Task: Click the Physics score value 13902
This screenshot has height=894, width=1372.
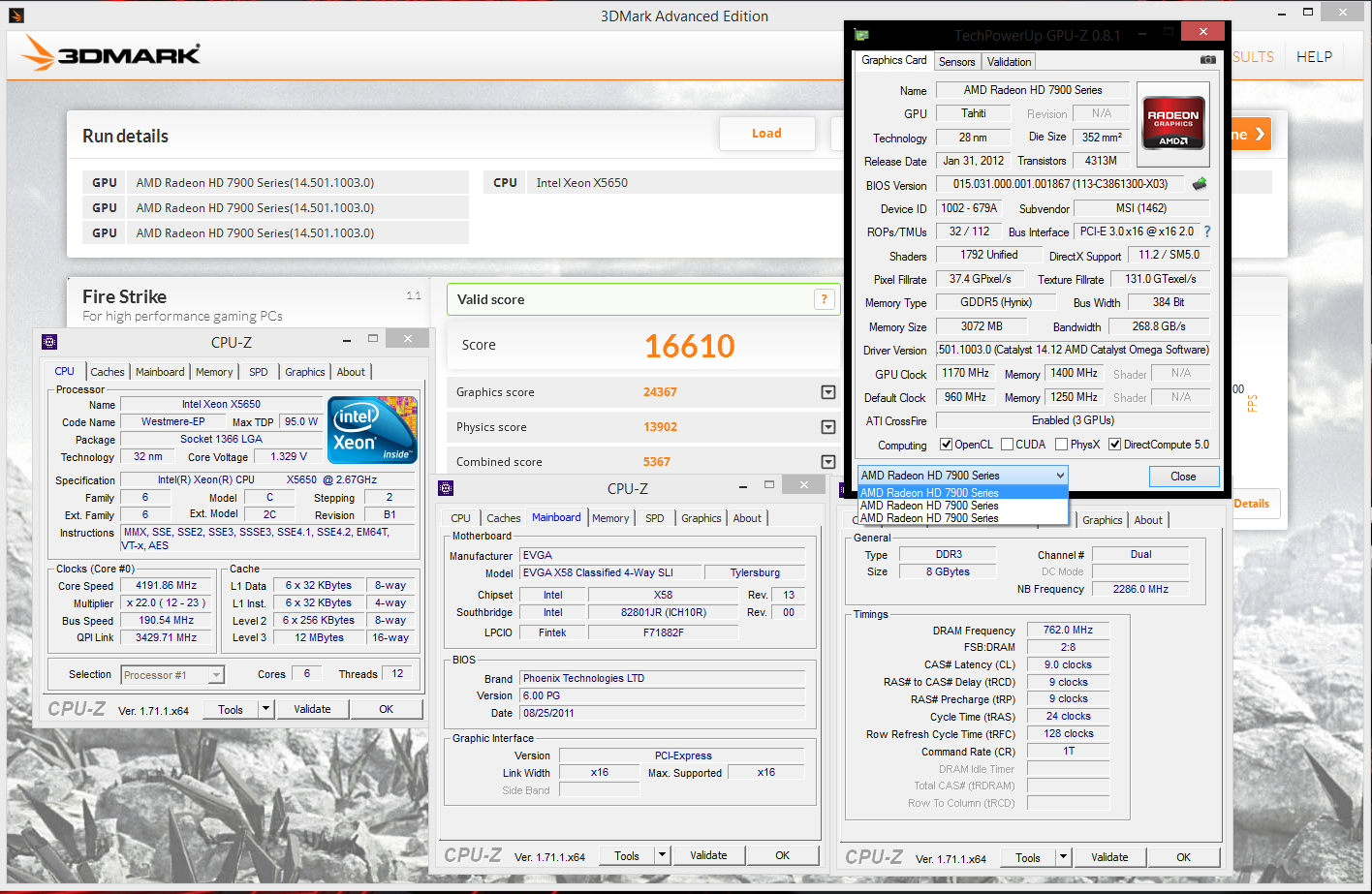Action: (660, 427)
